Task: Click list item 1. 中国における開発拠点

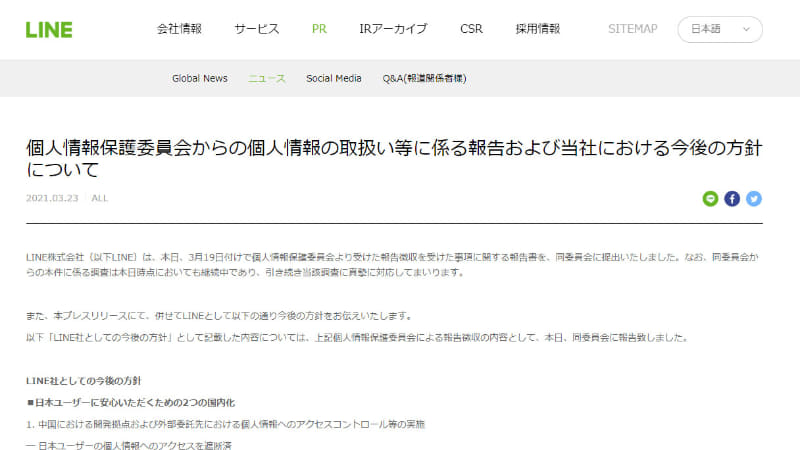Action: point(226,424)
